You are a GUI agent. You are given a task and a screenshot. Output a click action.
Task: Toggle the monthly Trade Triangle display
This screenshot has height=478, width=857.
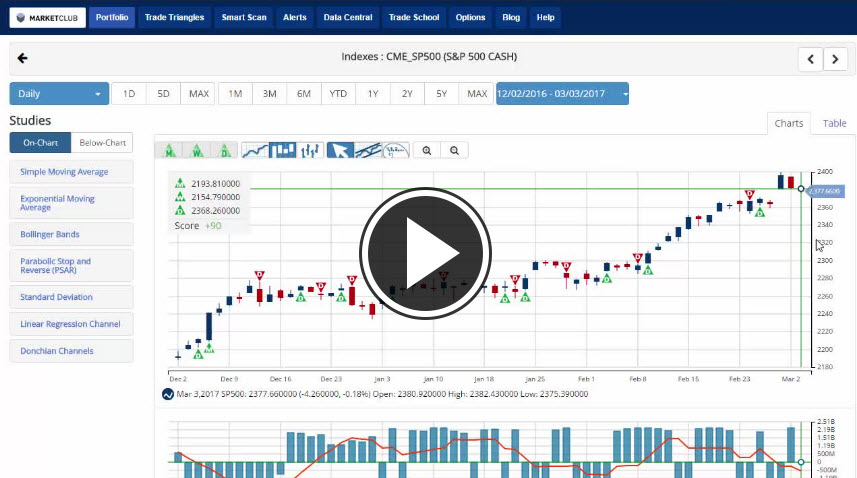(x=171, y=151)
